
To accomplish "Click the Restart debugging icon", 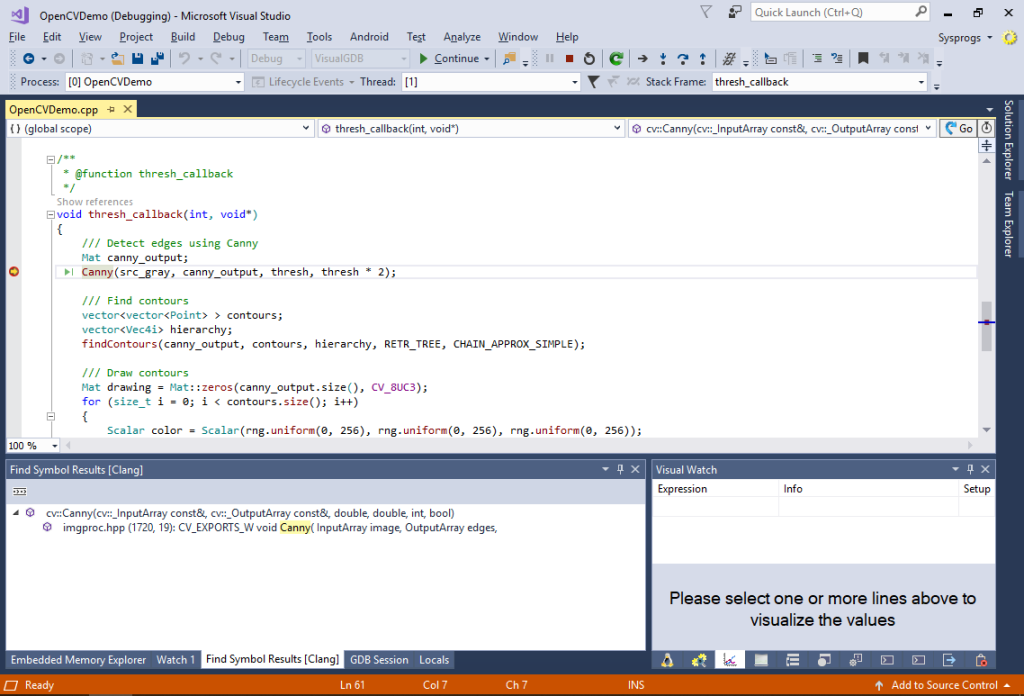I will [x=589, y=59].
